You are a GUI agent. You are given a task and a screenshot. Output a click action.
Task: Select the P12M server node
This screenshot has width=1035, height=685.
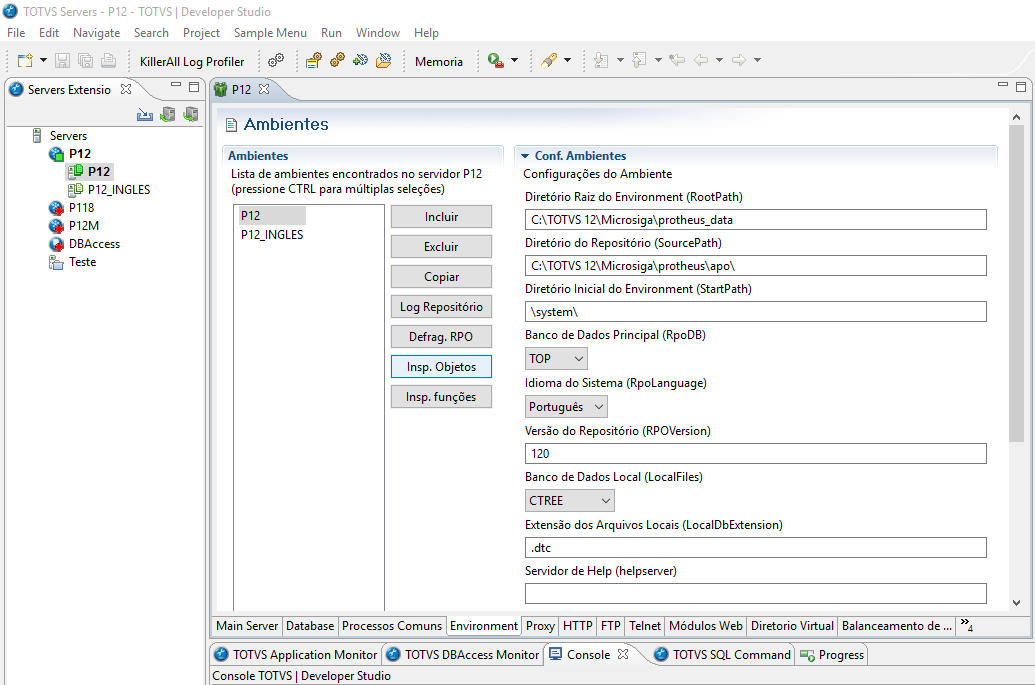point(84,226)
